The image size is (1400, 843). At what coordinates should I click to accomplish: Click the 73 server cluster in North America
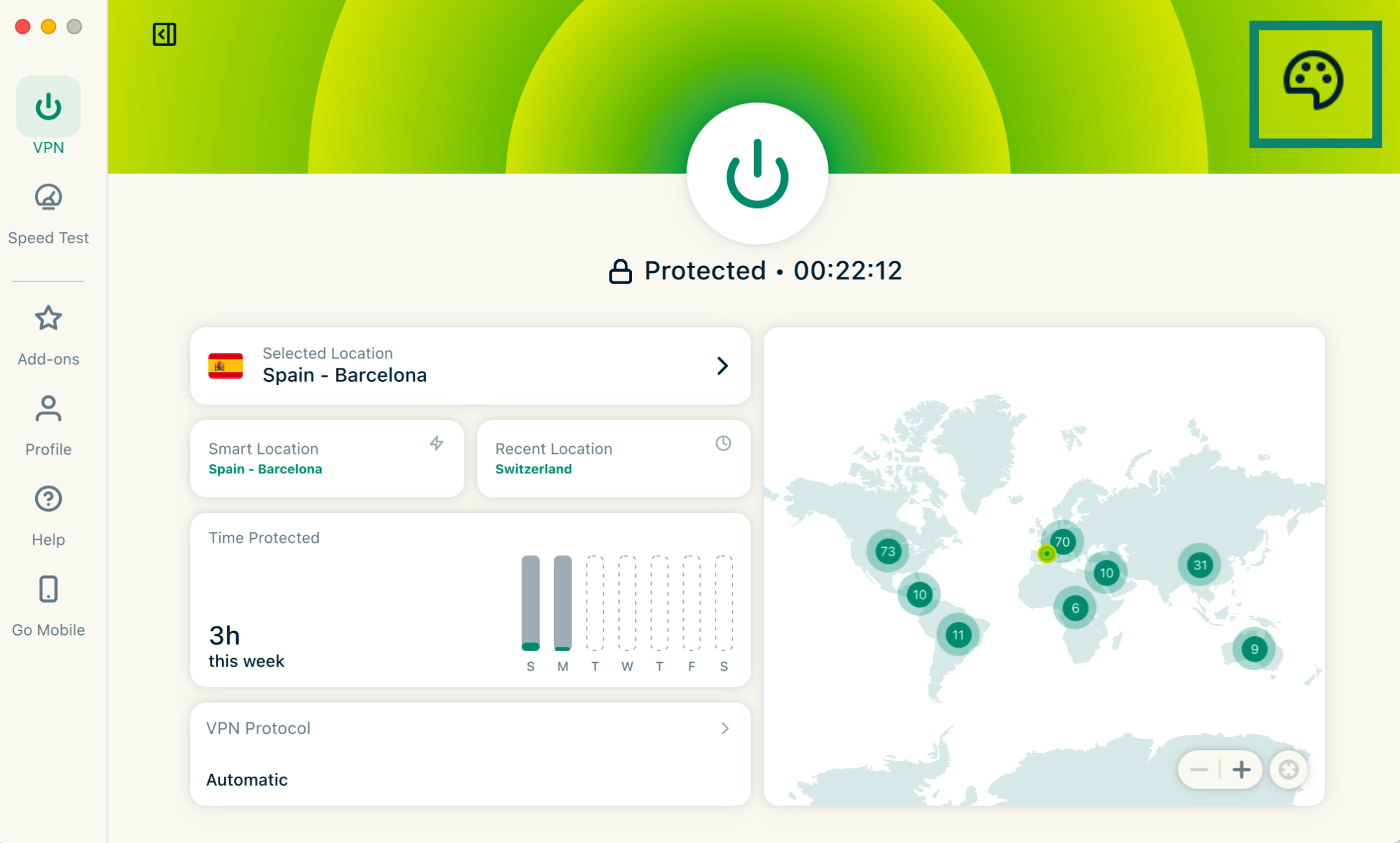pyautogui.click(x=887, y=551)
